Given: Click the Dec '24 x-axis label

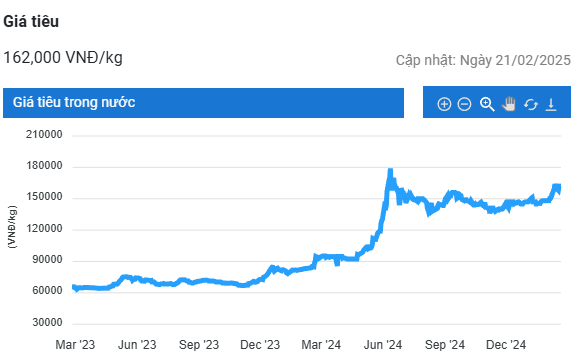Looking at the screenshot, I should click(506, 345).
